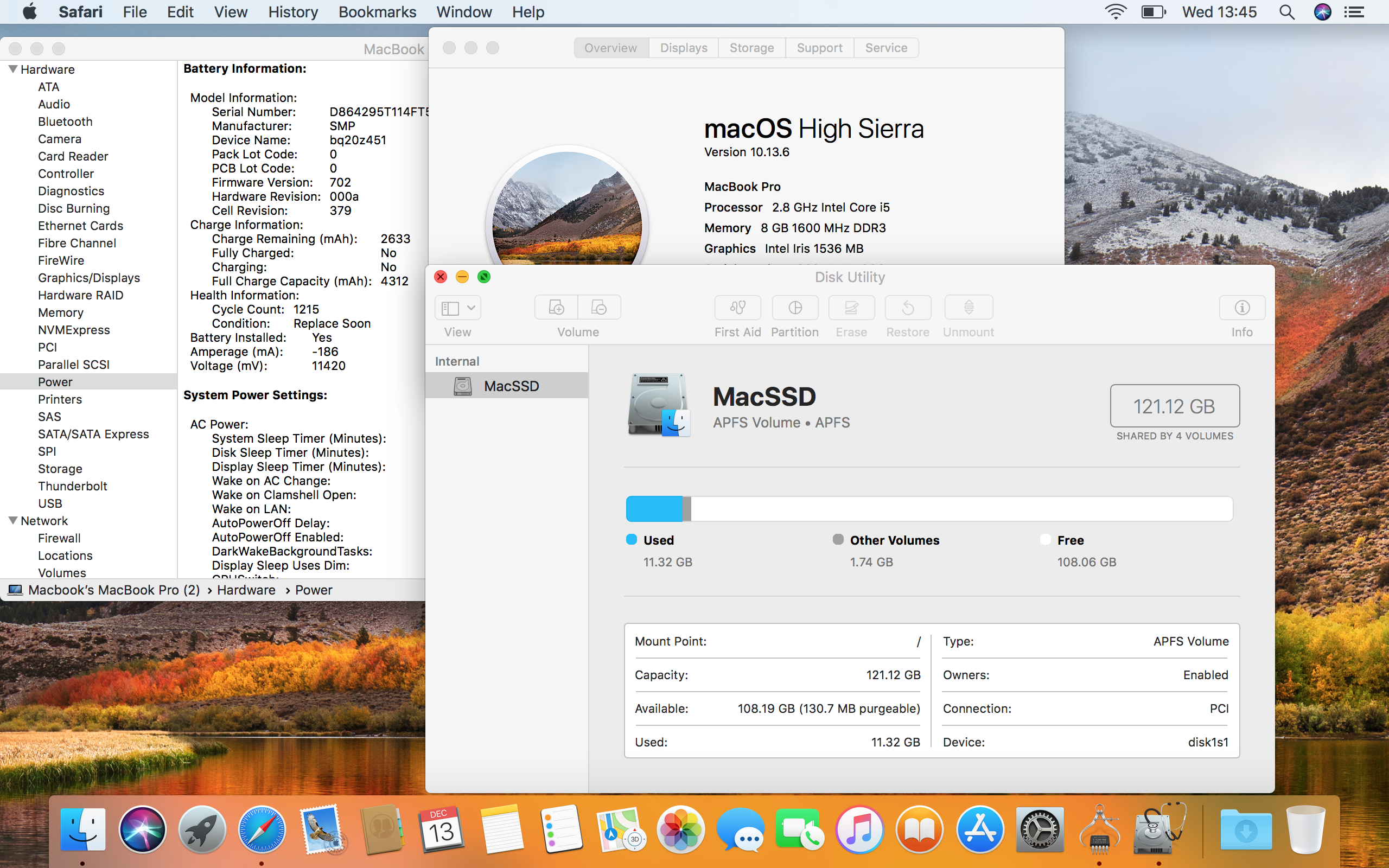Click the battery status icon
Screen dimensions: 1389x868
(1154, 12)
